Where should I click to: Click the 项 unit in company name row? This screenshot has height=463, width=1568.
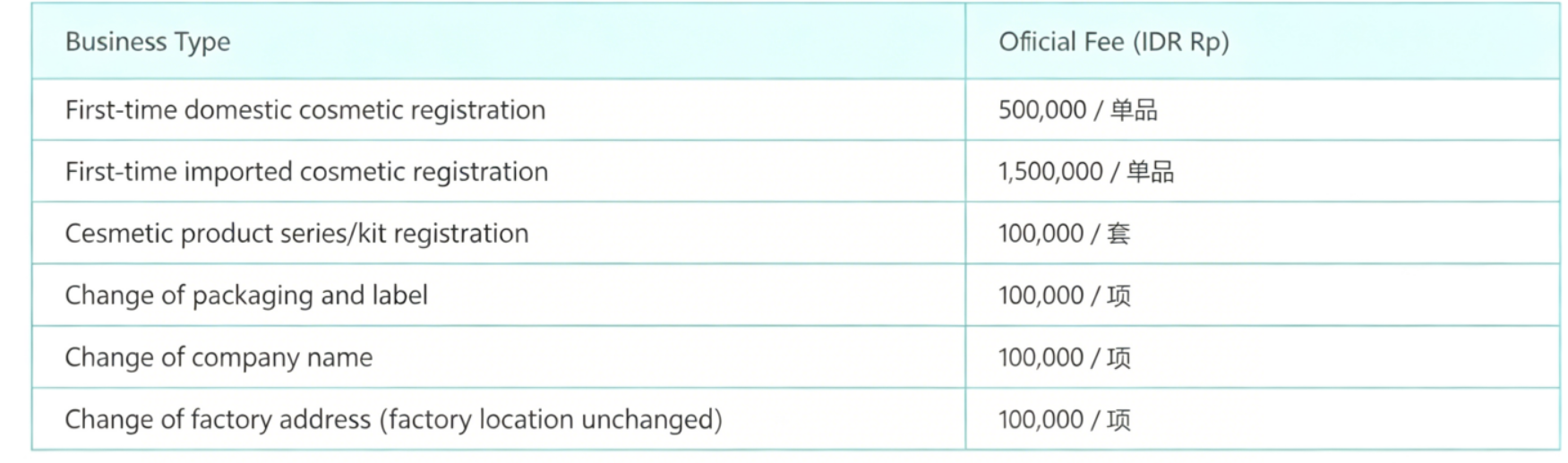[1118, 357]
